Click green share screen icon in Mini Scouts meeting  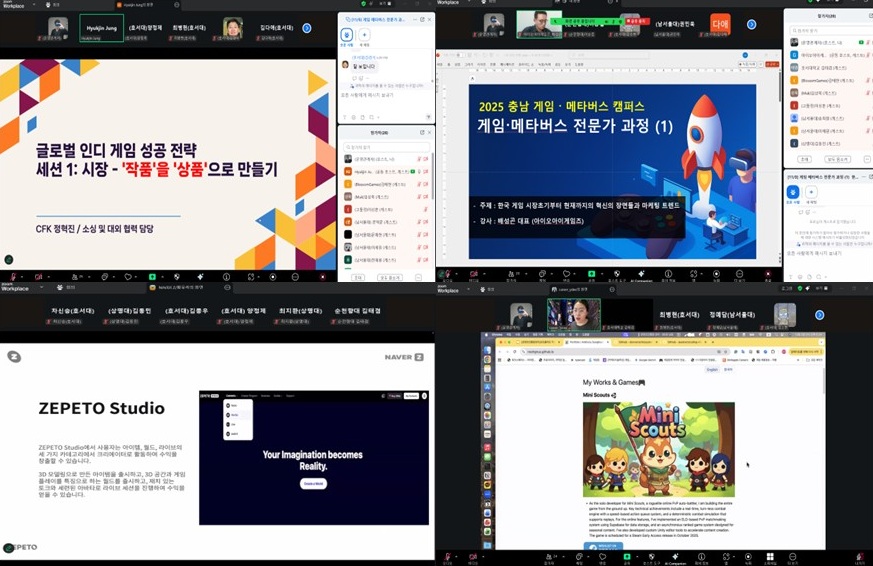[x=627, y=557]
